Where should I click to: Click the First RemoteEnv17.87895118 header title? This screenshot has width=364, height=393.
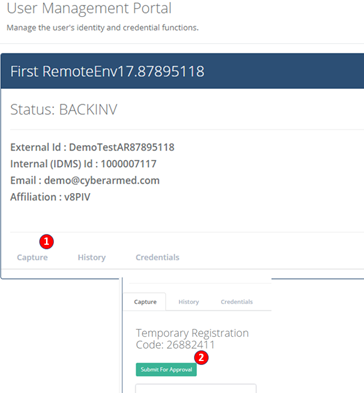point(107,71)
